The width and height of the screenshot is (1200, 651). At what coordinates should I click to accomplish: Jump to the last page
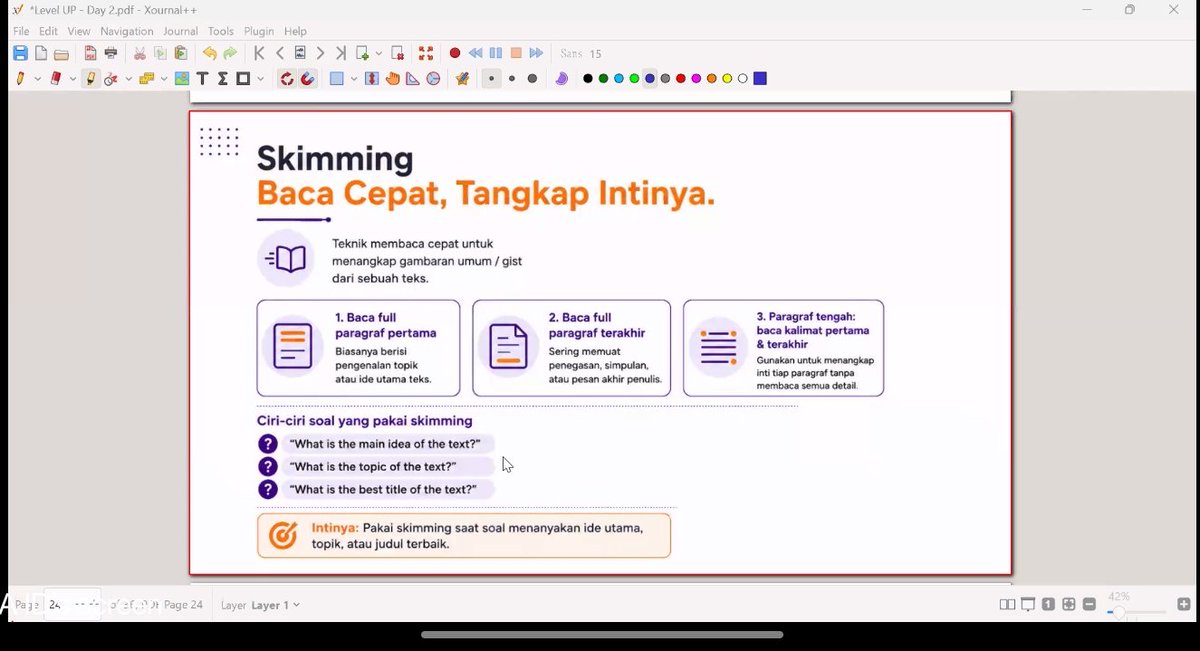tap(341, 53)
